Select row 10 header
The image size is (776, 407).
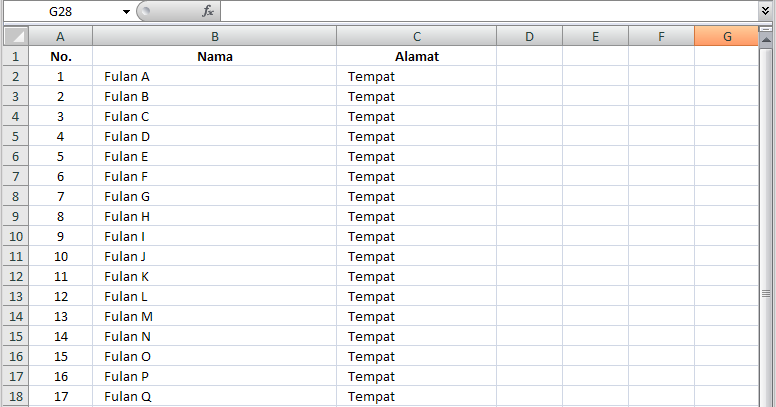click(x=16, y=236)
